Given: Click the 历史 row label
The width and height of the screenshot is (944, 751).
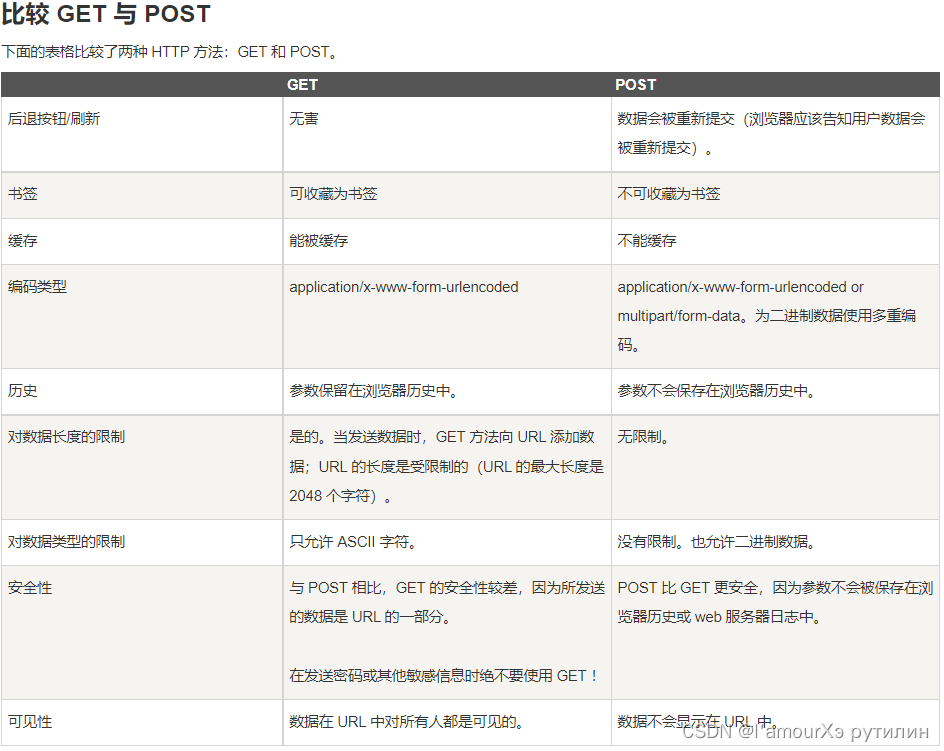Looking at the screenshot, I should point(22,391).
